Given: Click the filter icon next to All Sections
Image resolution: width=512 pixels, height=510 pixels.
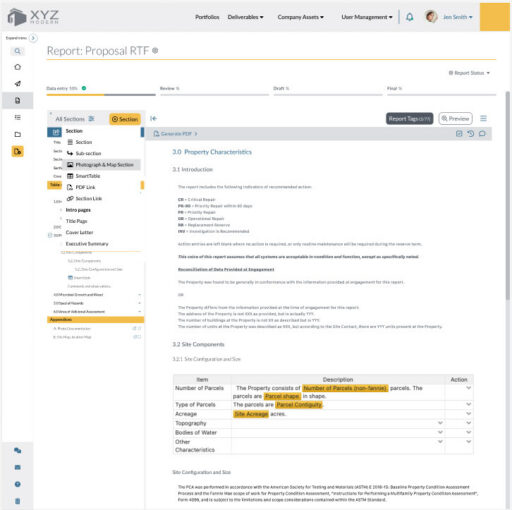Looking at the screenshot, I should click(x=91, y=119).
